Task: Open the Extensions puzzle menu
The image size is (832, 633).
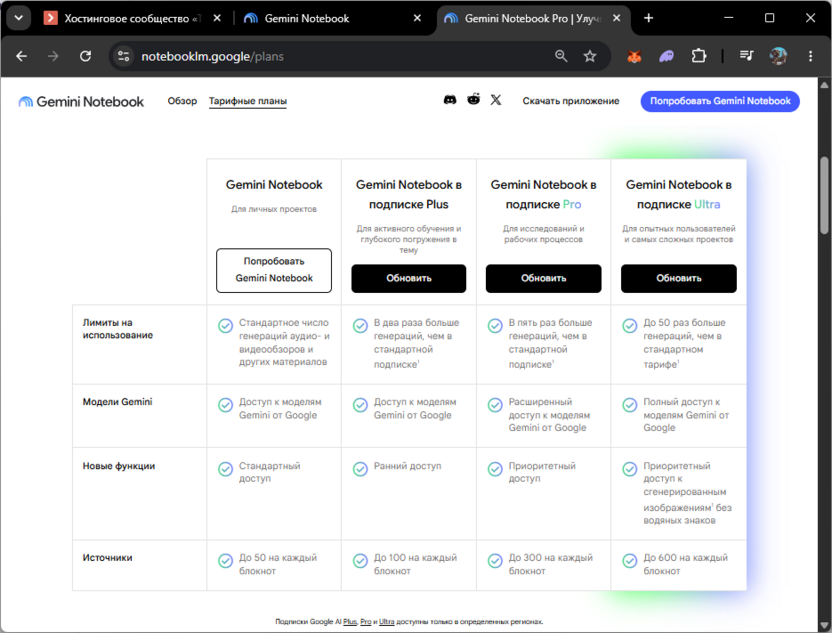Action: [699, 56]
